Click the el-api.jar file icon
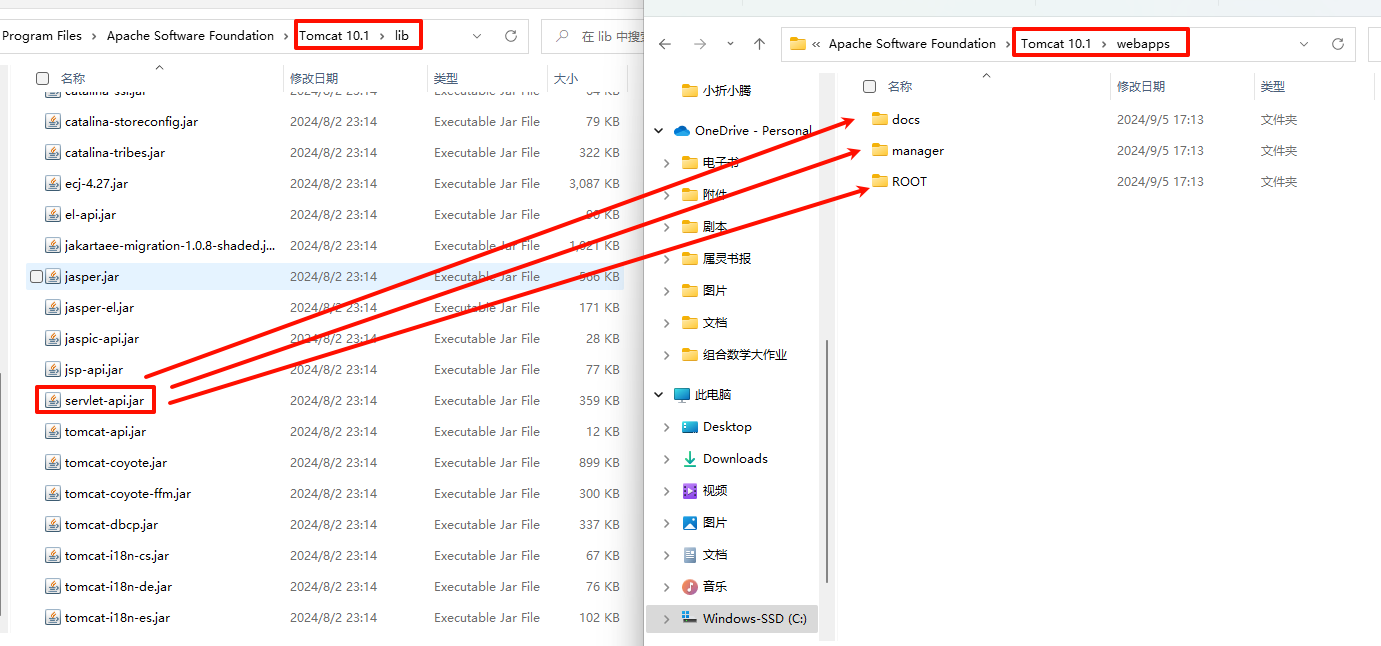 [x=53, y=215]
